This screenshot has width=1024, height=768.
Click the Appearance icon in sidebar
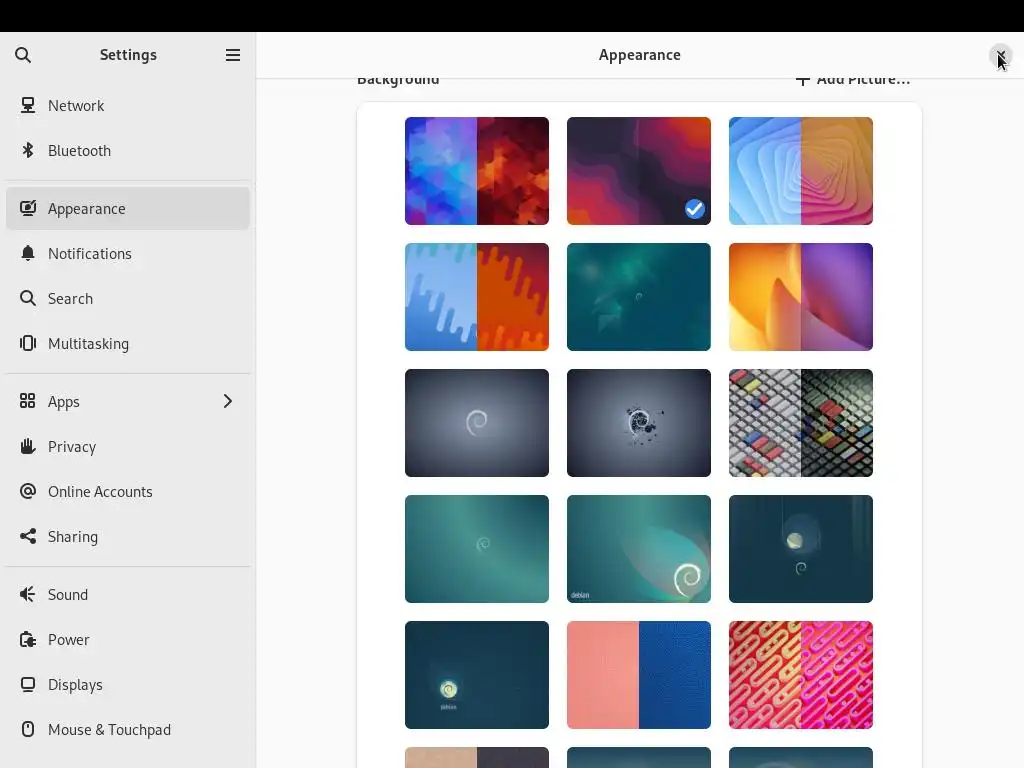(27, 208)
